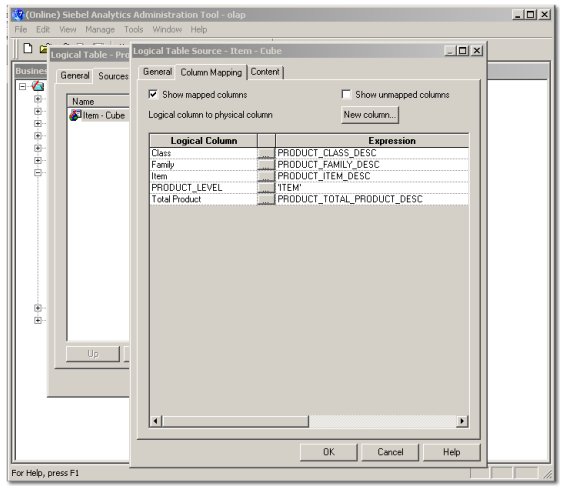Select the Class logical column cell
This screenshot has width=561, height=489.
pos(203,153)
